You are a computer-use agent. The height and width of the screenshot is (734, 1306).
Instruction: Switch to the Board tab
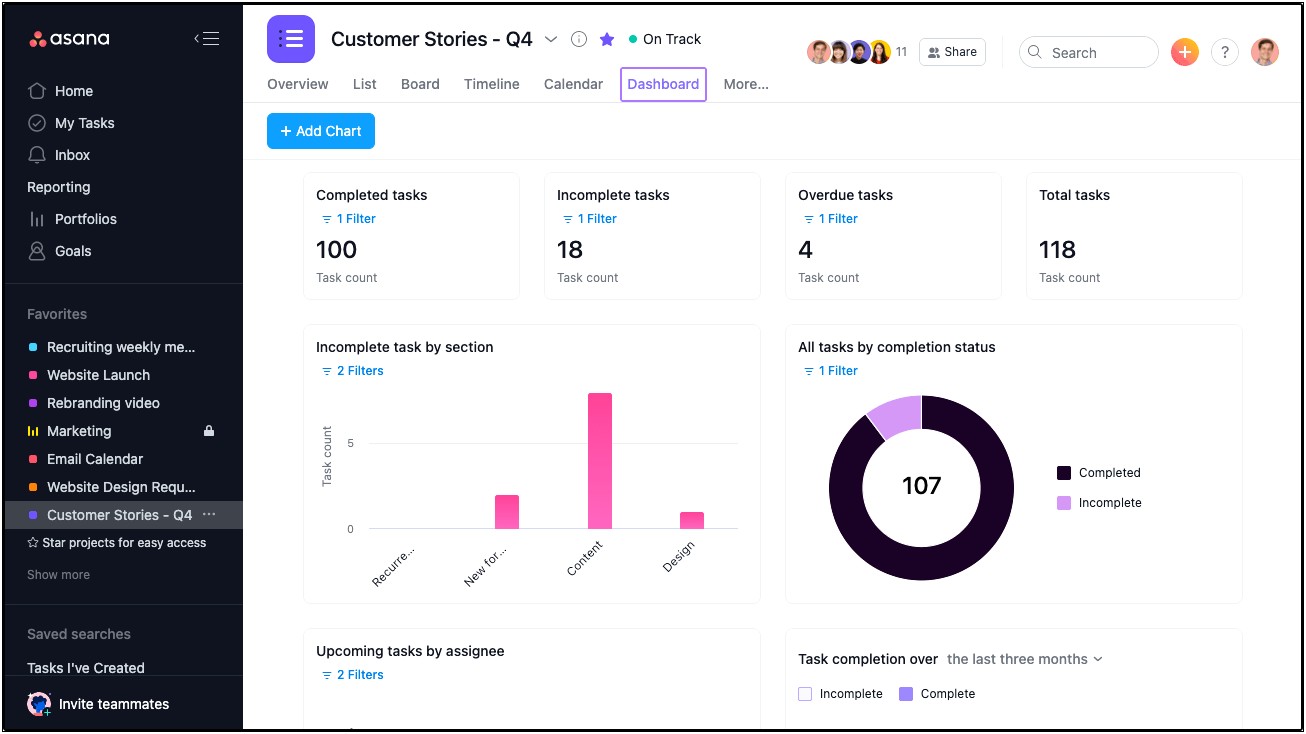(x=420, y=84)
